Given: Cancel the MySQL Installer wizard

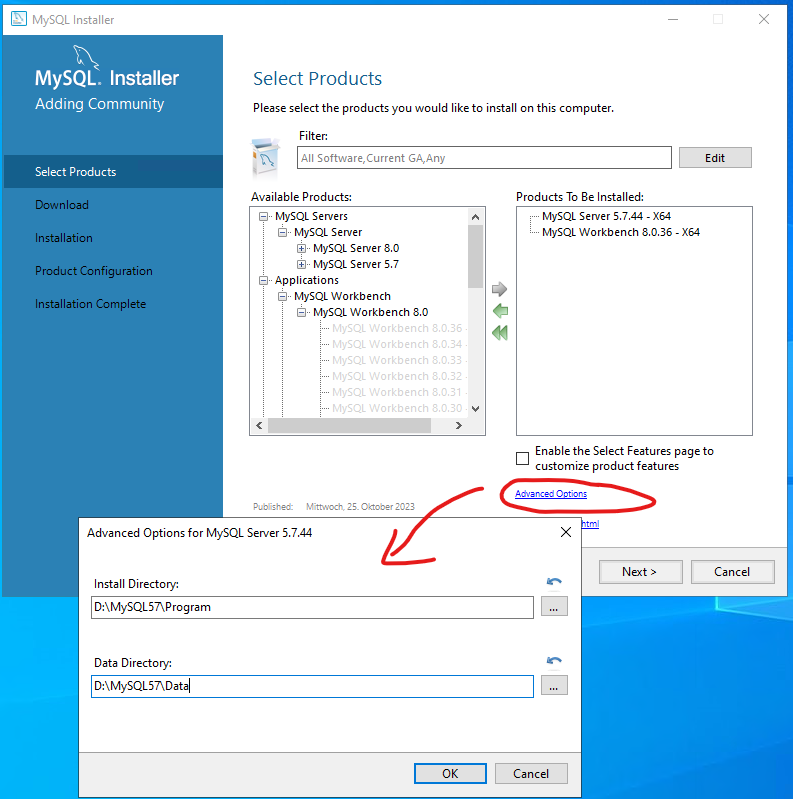Looking at the screenshot, I should click(x=732, y=572).
